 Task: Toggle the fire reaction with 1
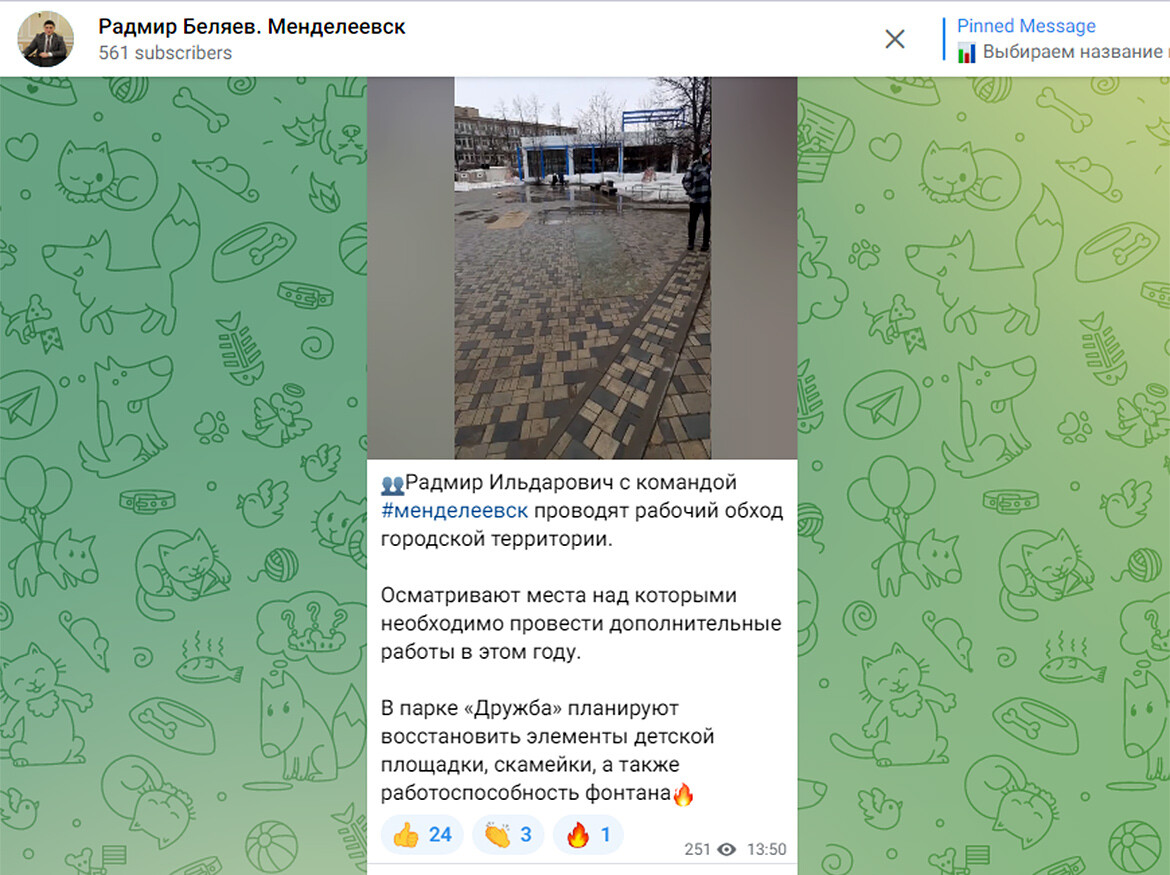(x=589, y=835)
